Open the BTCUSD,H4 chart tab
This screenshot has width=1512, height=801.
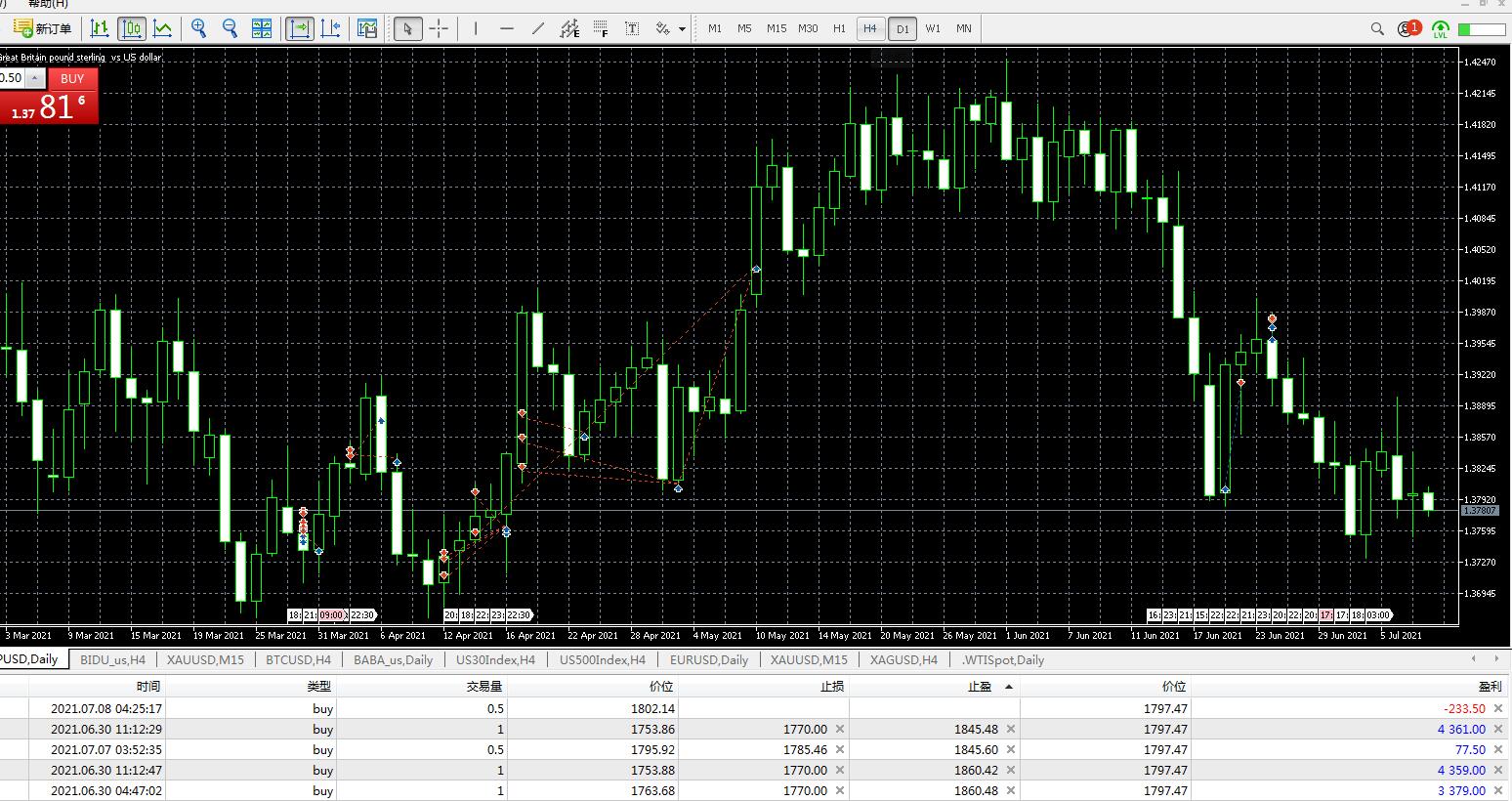coord(299,659)
